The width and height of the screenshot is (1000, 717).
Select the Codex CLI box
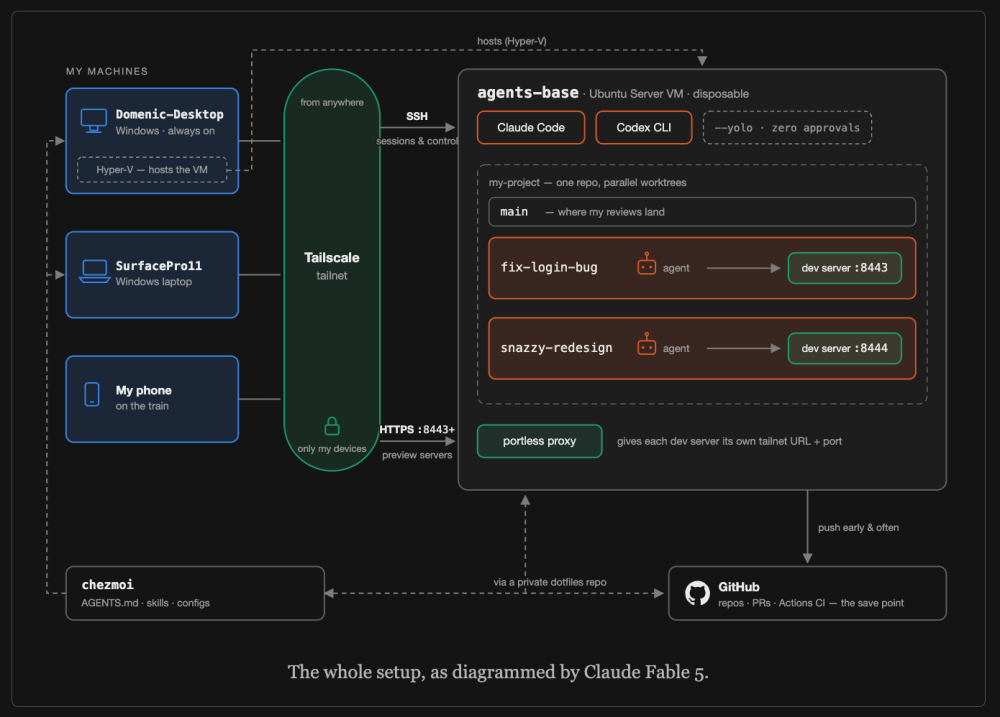click(643, 128)
